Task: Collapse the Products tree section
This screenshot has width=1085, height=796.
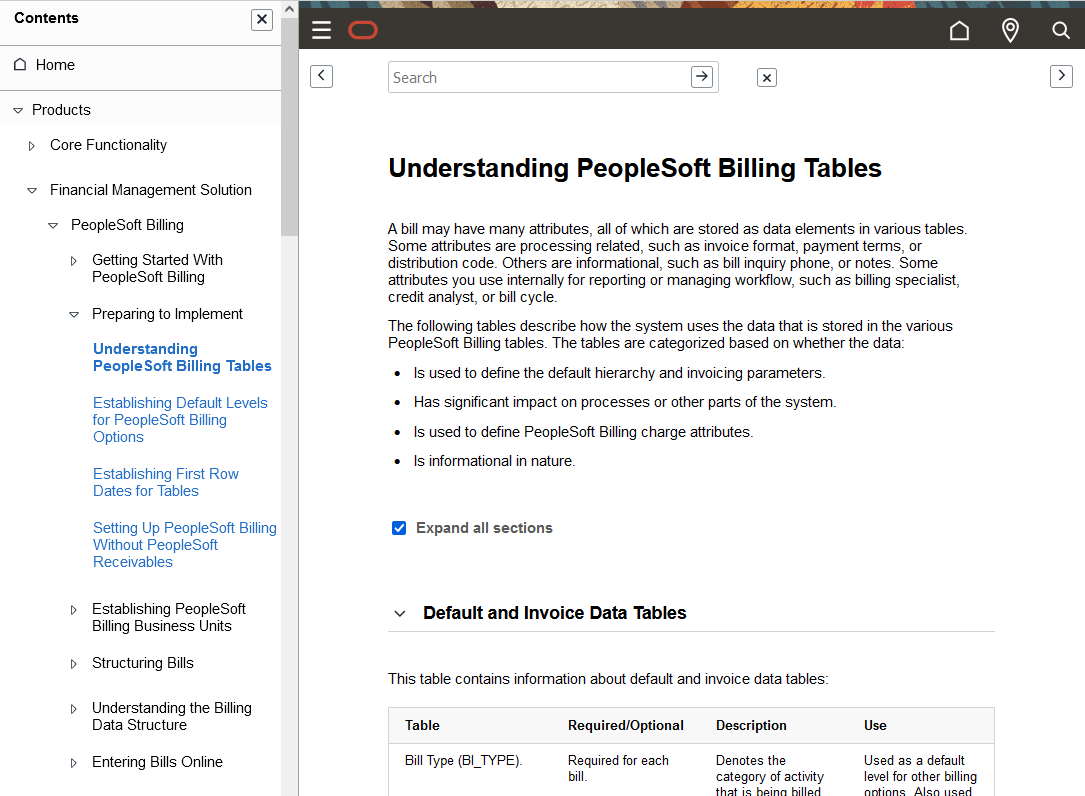Action: [16, 110]
